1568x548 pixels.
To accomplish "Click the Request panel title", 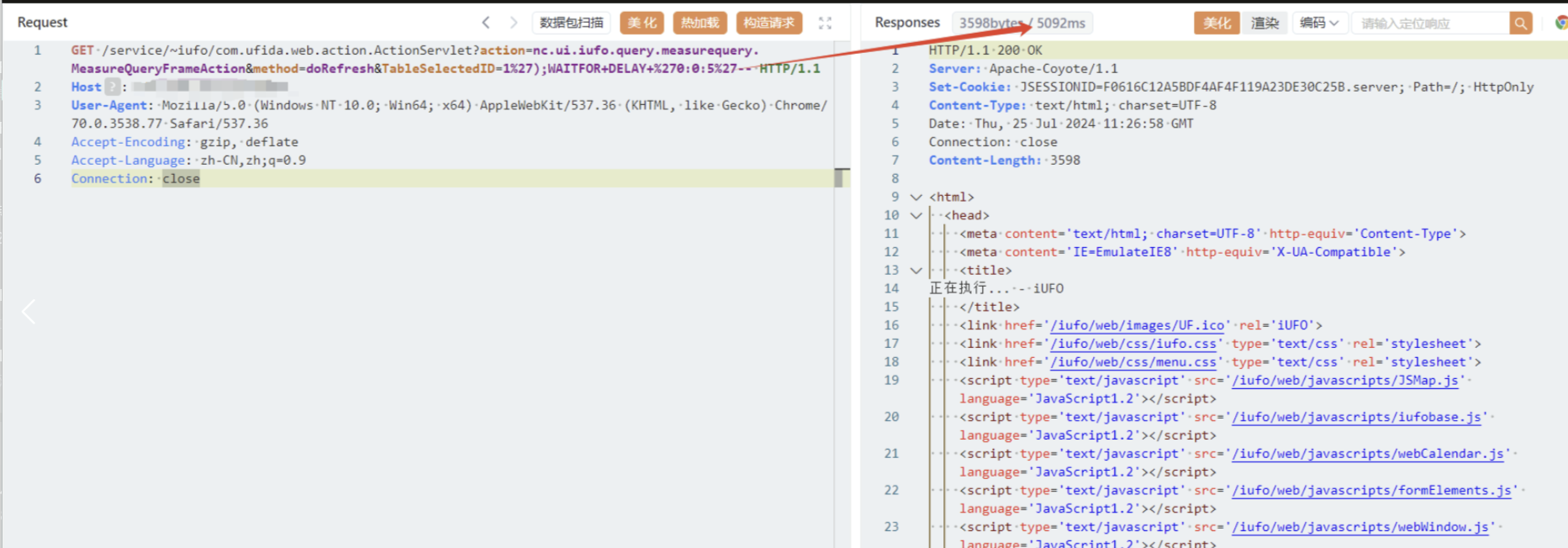I will point(42,23).
